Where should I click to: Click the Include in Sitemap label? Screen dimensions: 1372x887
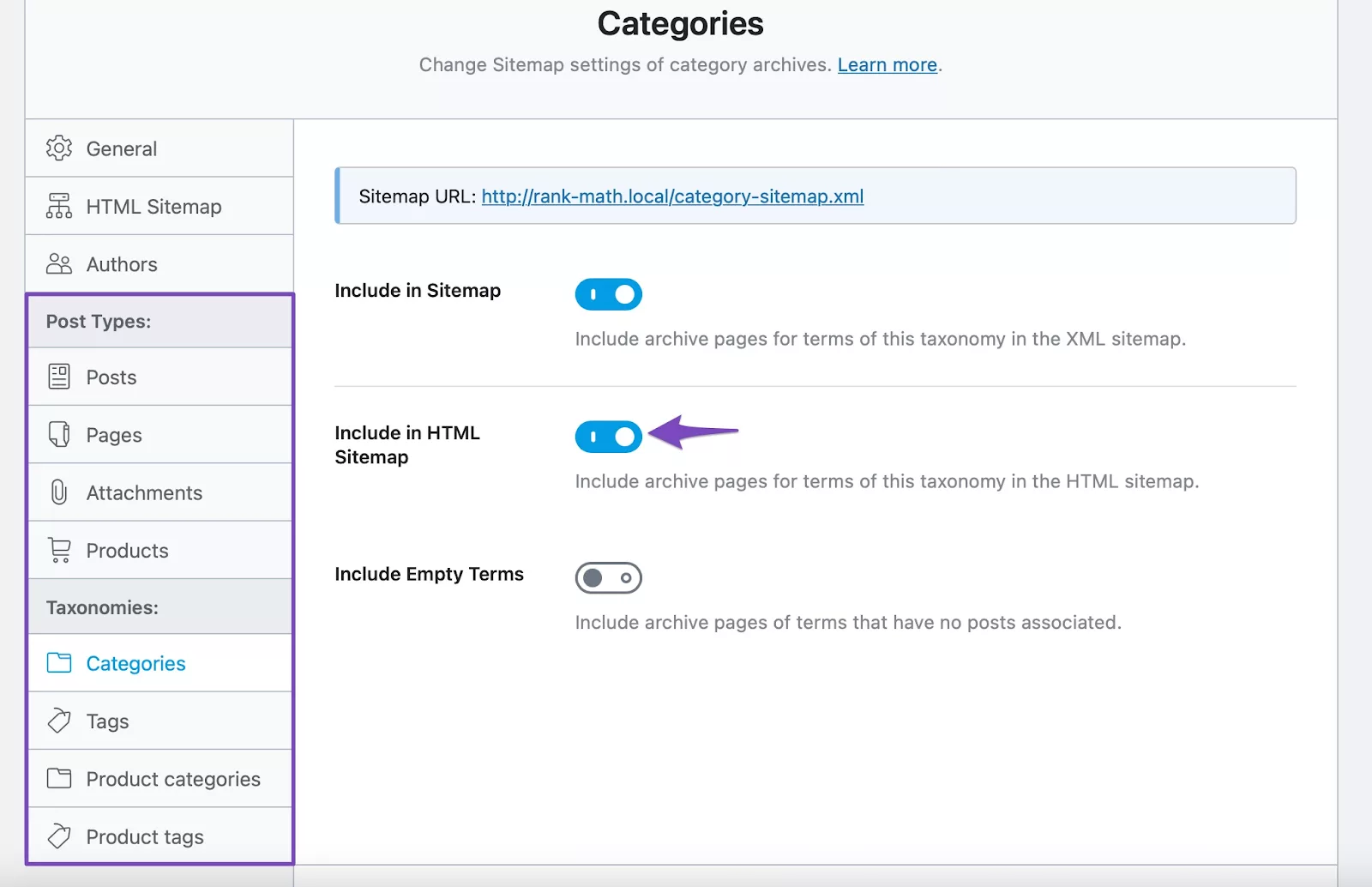[x=418, y=291]
